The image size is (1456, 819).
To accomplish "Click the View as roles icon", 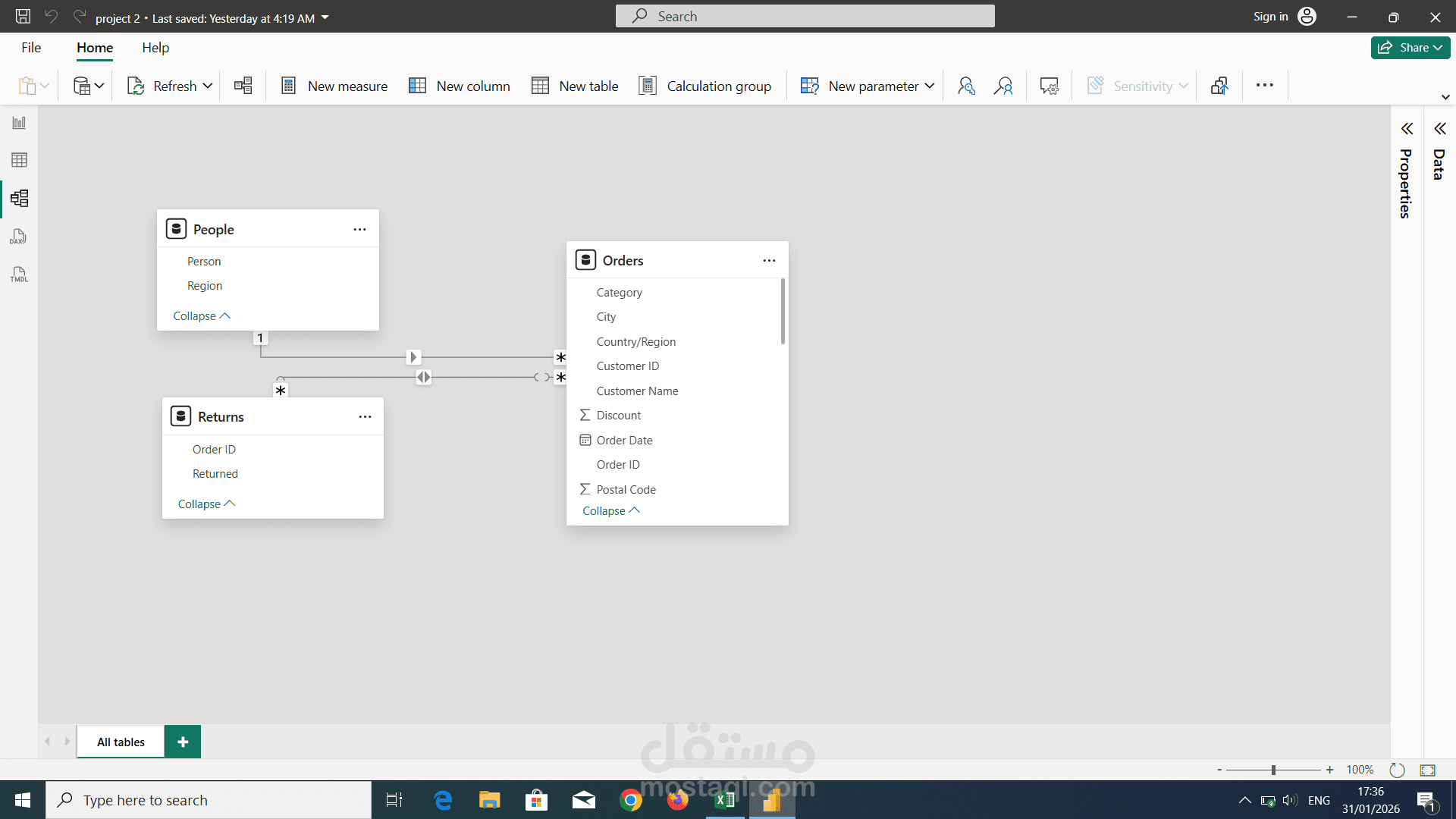I will point(1003,86).
